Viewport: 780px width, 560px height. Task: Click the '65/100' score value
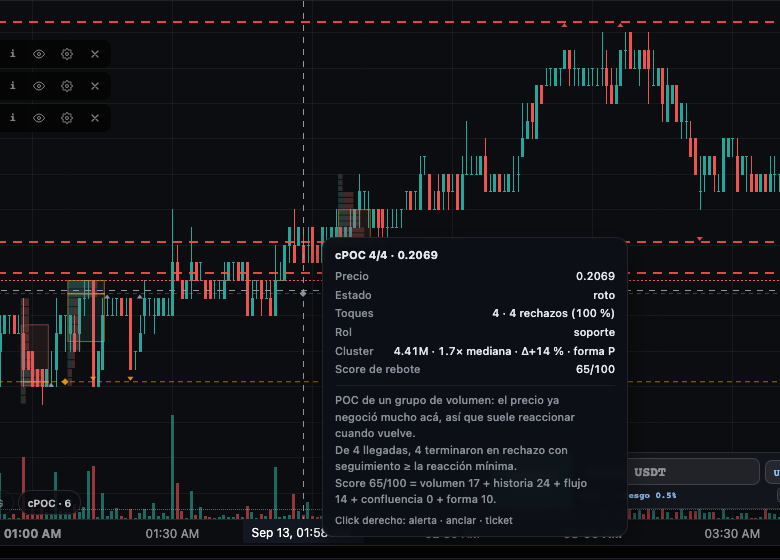(595, 369)
